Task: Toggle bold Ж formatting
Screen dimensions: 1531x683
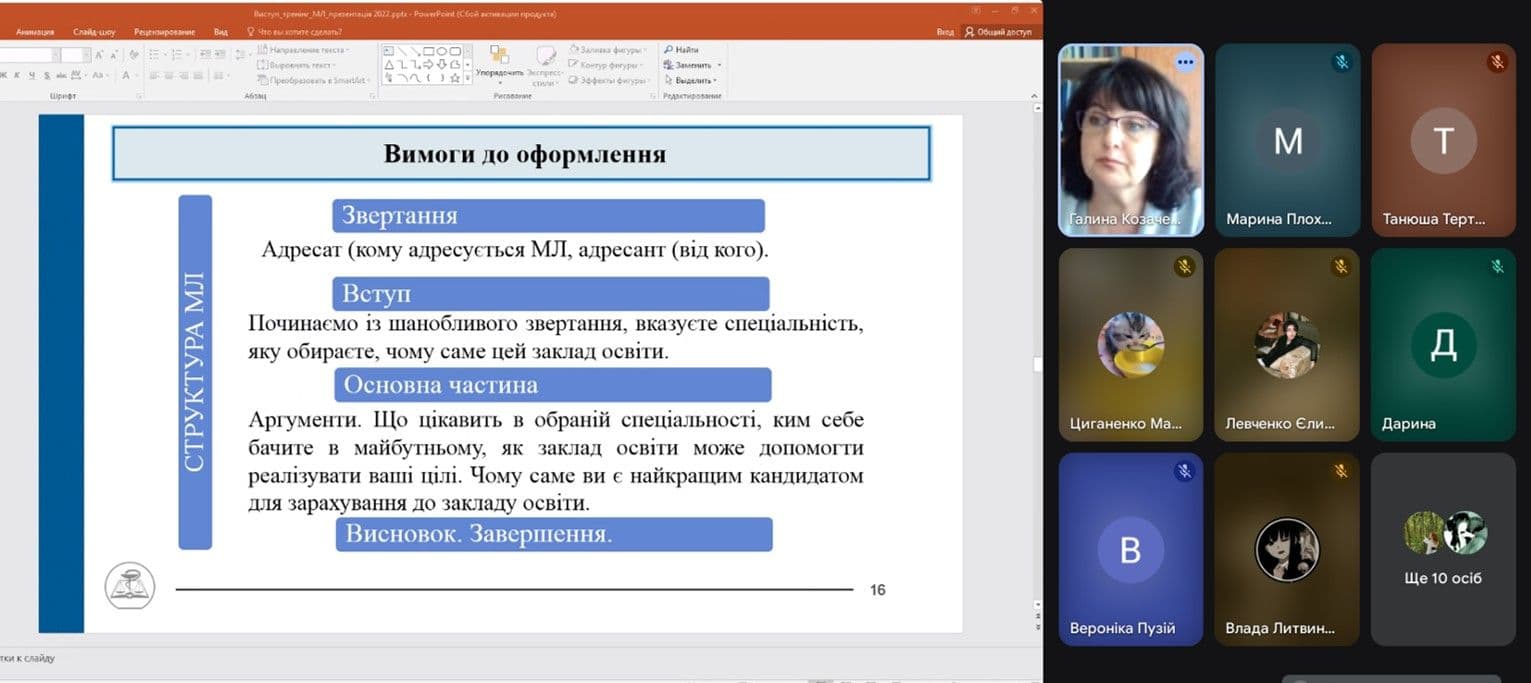Action: 4,75
